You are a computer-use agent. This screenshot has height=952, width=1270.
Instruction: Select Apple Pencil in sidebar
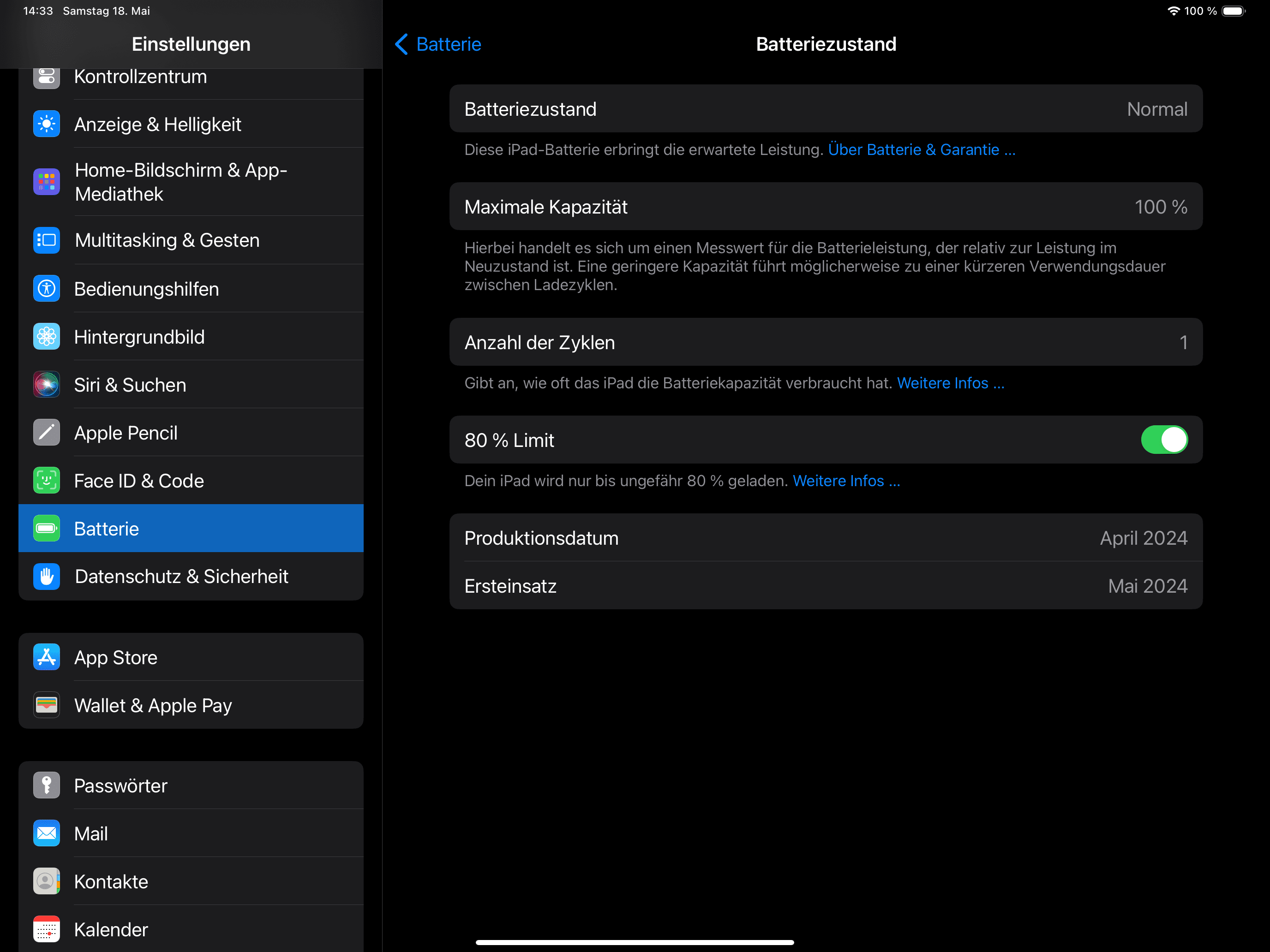coord(191,433)
